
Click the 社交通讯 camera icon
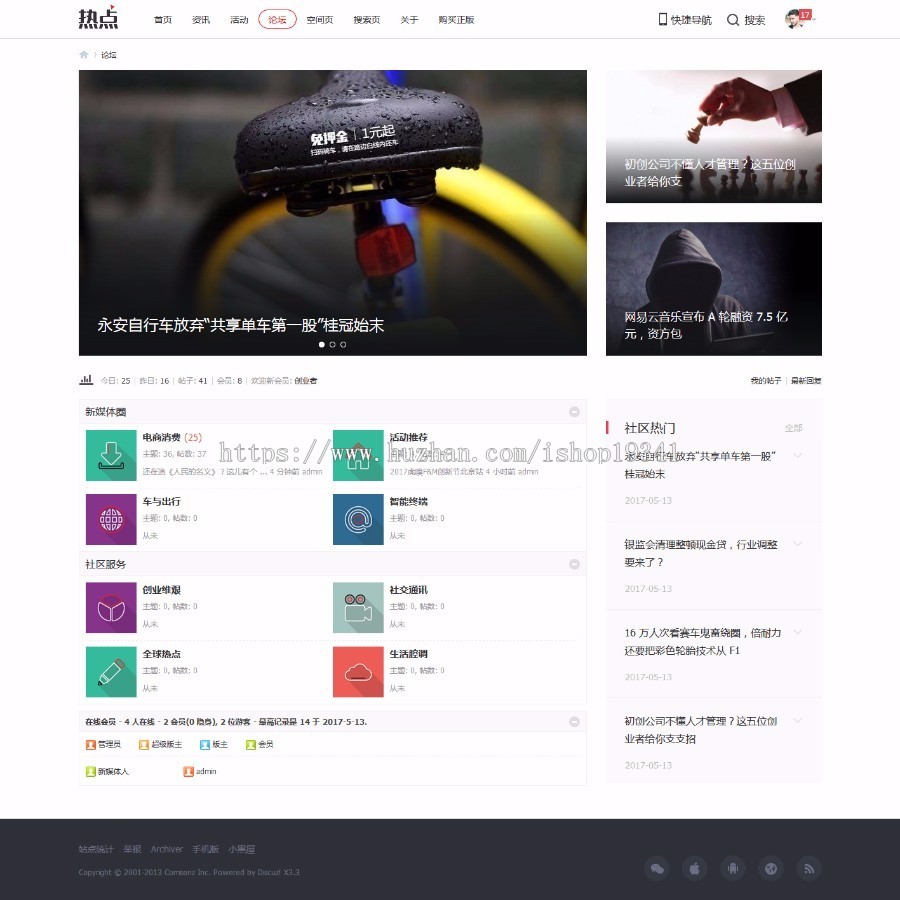pyautogui.click(x=359, y=606)
